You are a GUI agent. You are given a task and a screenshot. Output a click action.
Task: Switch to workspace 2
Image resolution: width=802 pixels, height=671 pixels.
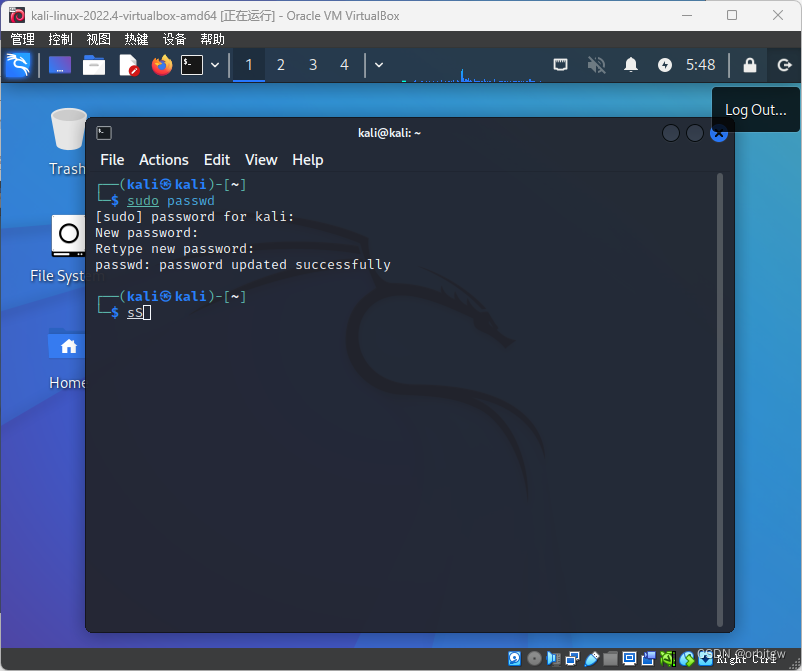tap(280, 65)
